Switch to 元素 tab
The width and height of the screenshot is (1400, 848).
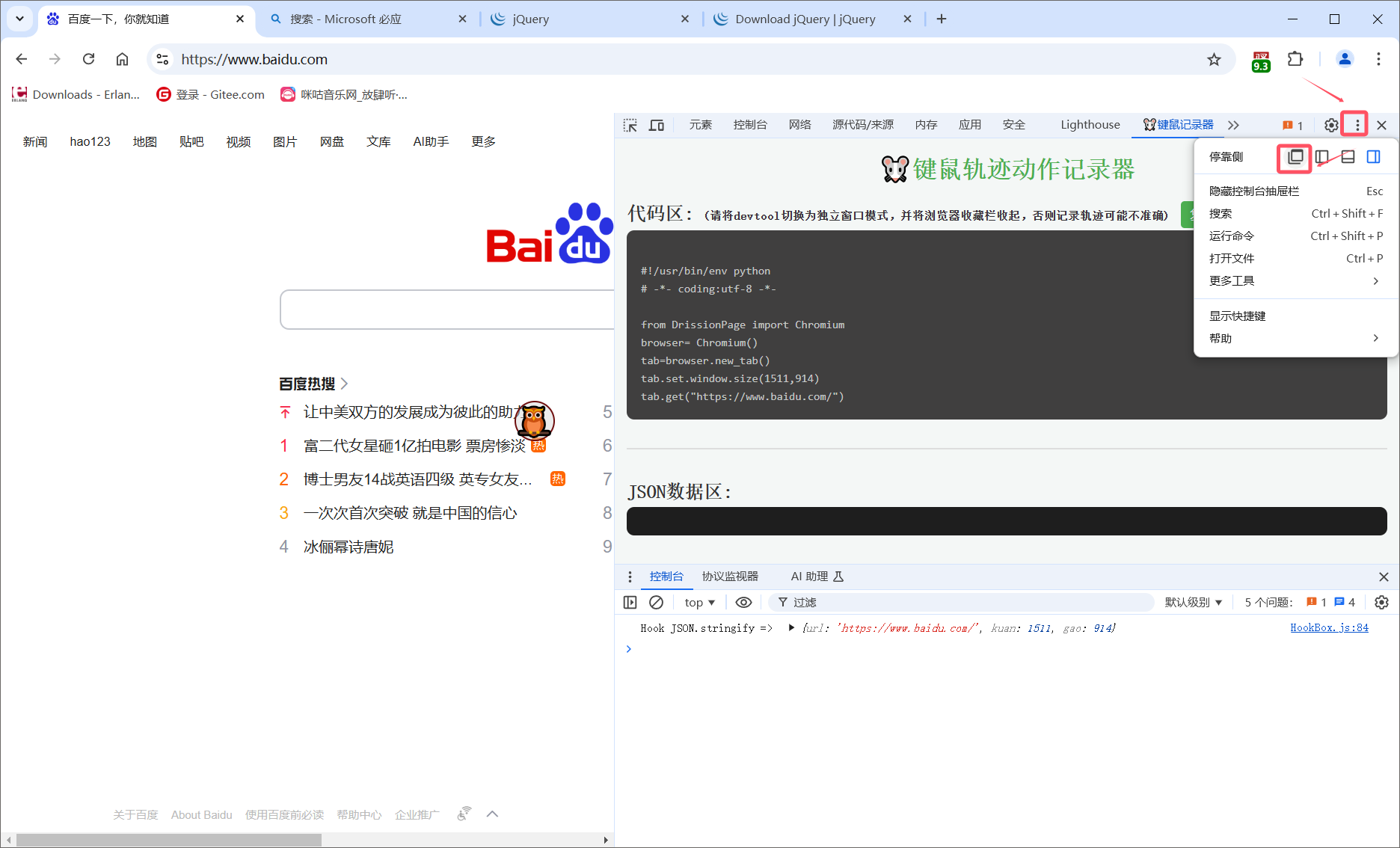(x=700, y=125)
